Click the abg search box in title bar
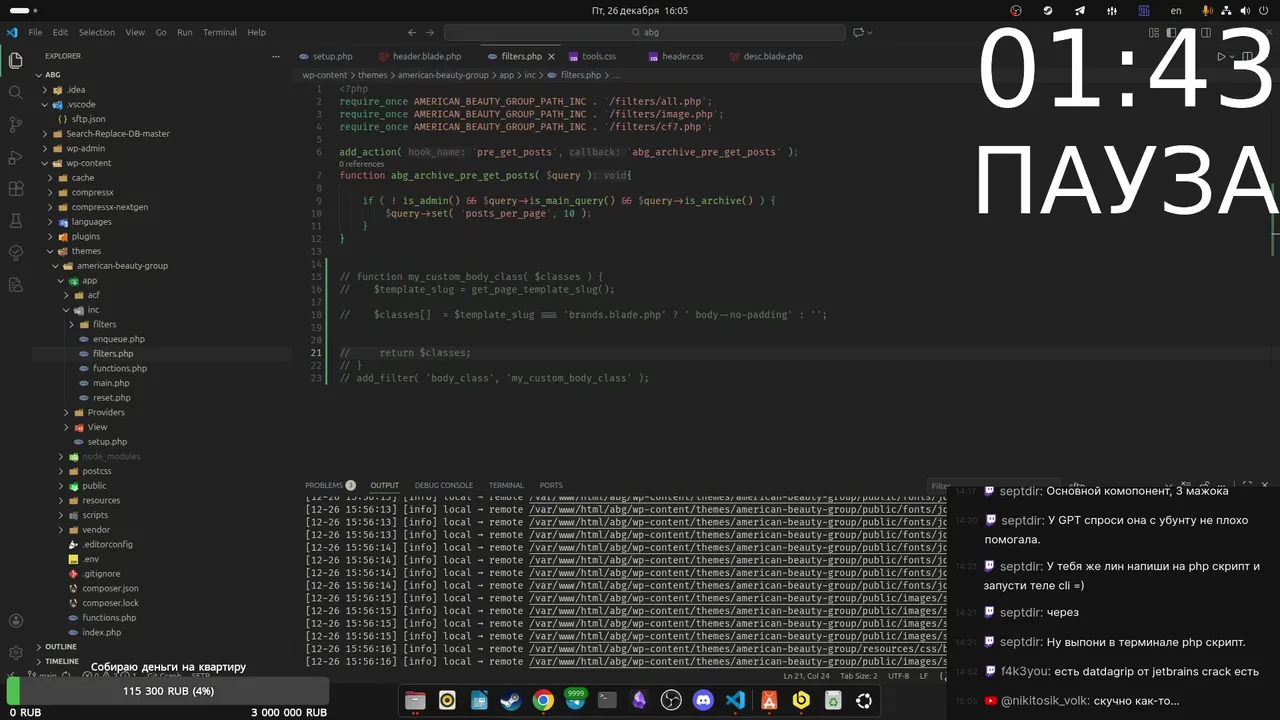 [x=643, y=32]
